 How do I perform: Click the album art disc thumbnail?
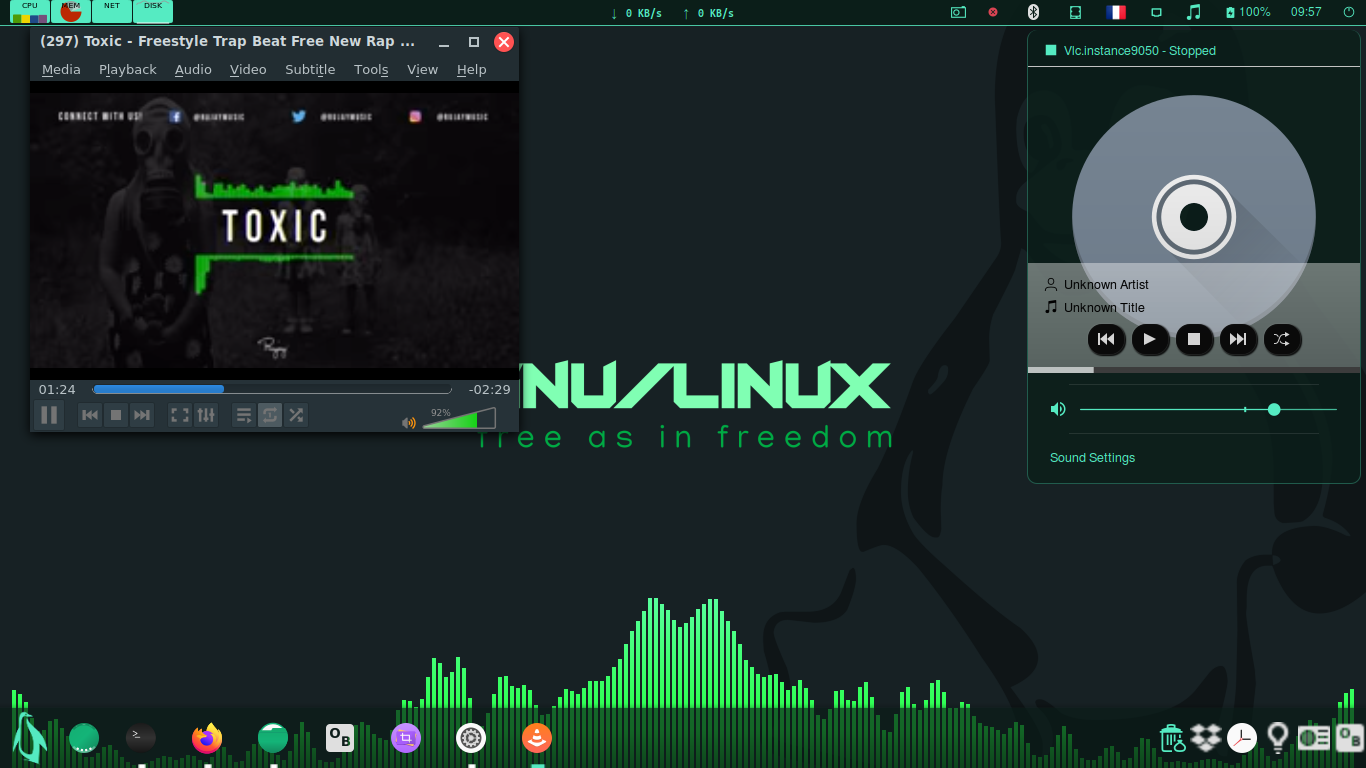click(1194, 217)
